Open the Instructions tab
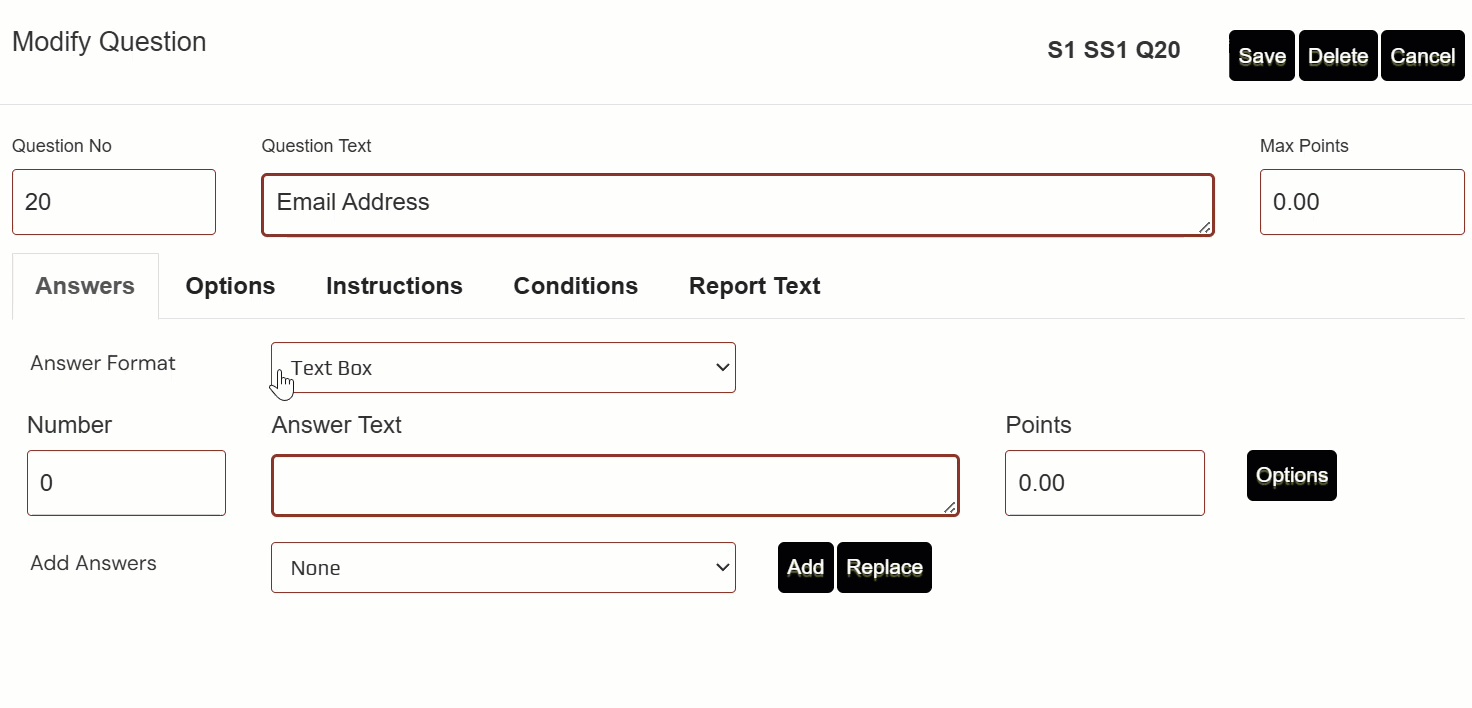1472x708 pixels. [x=394, y=286]
